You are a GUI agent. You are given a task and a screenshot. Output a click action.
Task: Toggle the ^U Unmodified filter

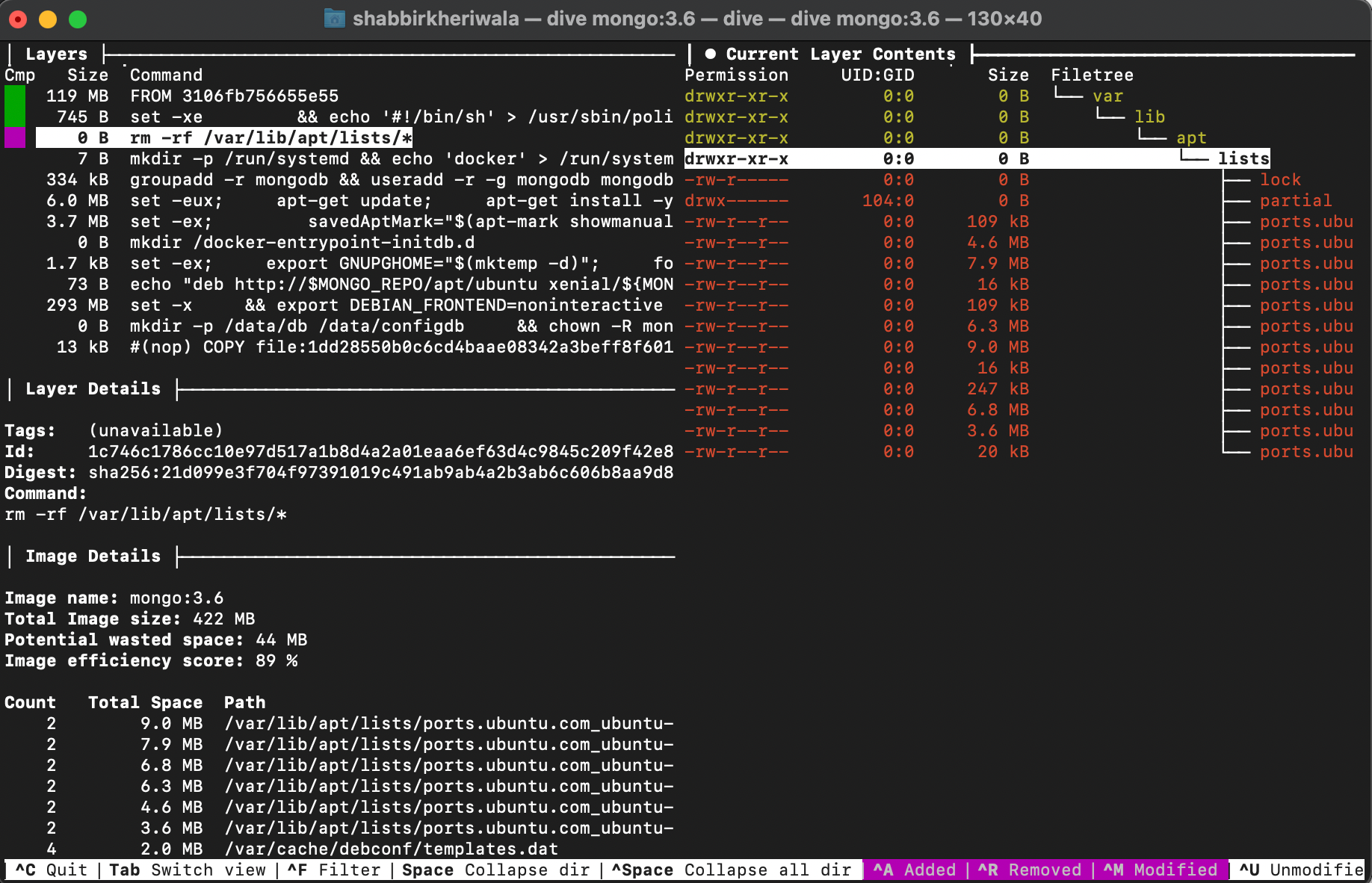[x=1300, y=870]
